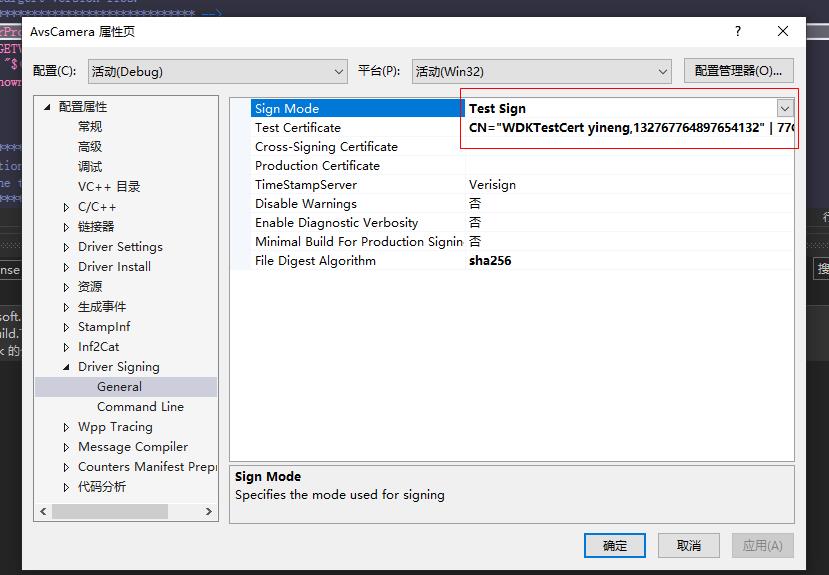Collapse the Driver Signing node
Screen dimensions: 829x575
66,367
